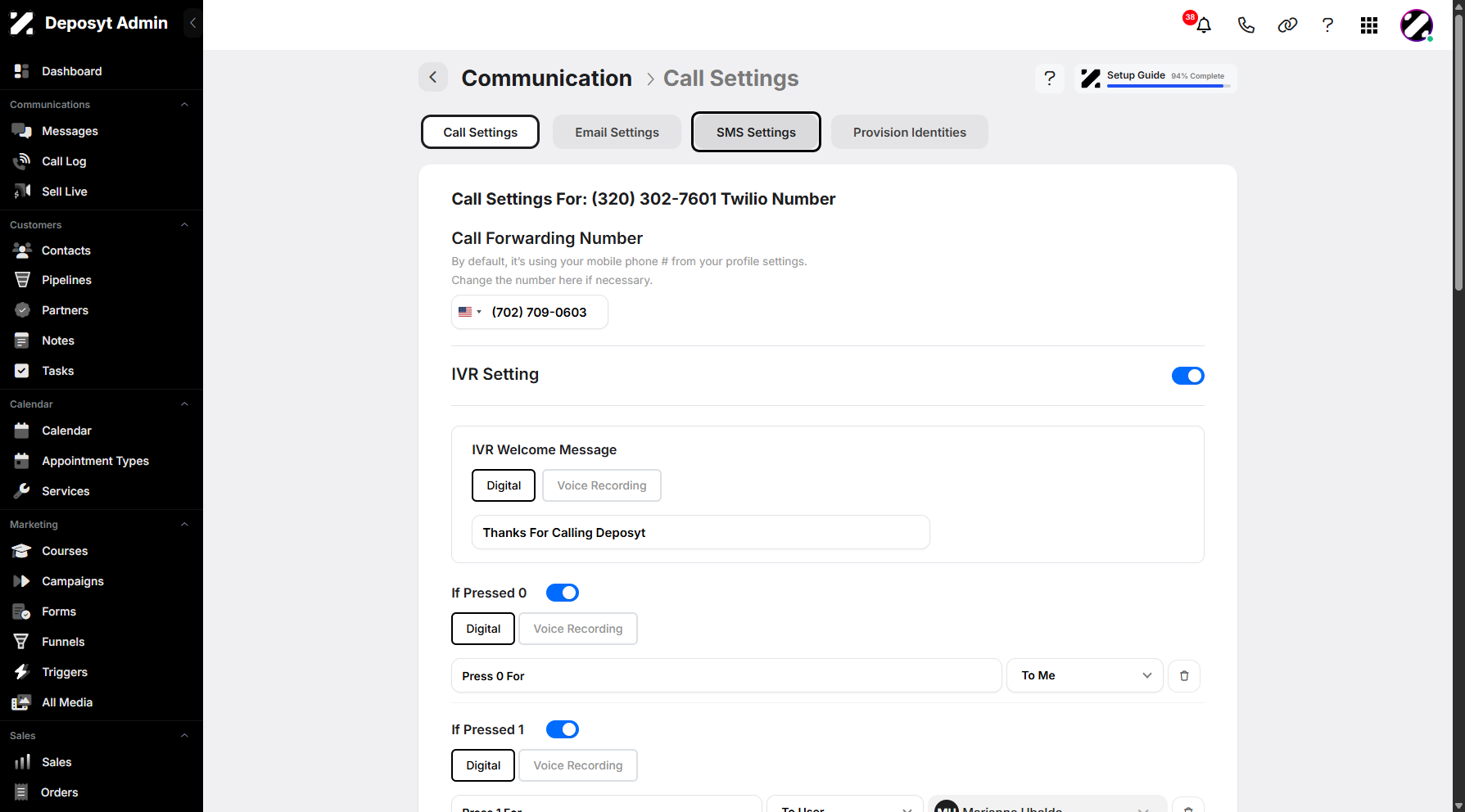This screenshot has width=1465, height=812.
Task: Open the apps grid icon
Action: pos(1369,25)
